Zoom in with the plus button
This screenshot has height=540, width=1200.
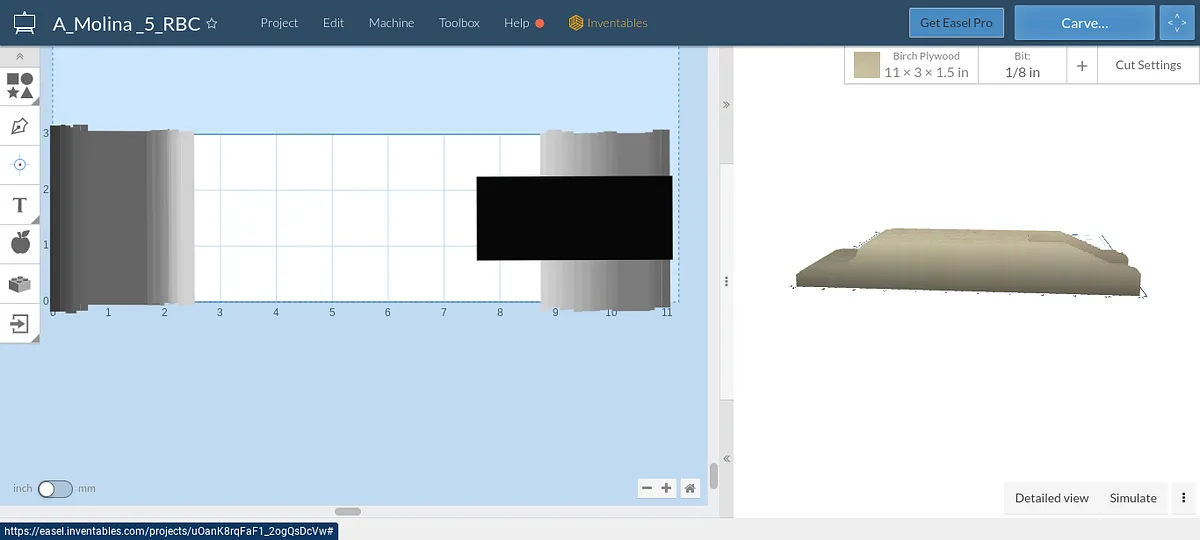[667, 488]
